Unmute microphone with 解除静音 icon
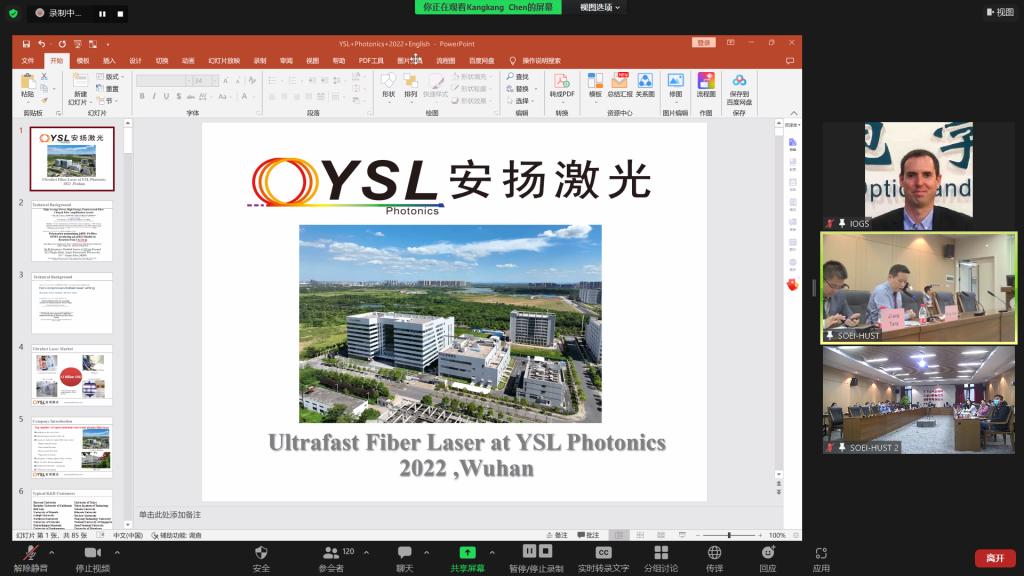 point(31,553)
